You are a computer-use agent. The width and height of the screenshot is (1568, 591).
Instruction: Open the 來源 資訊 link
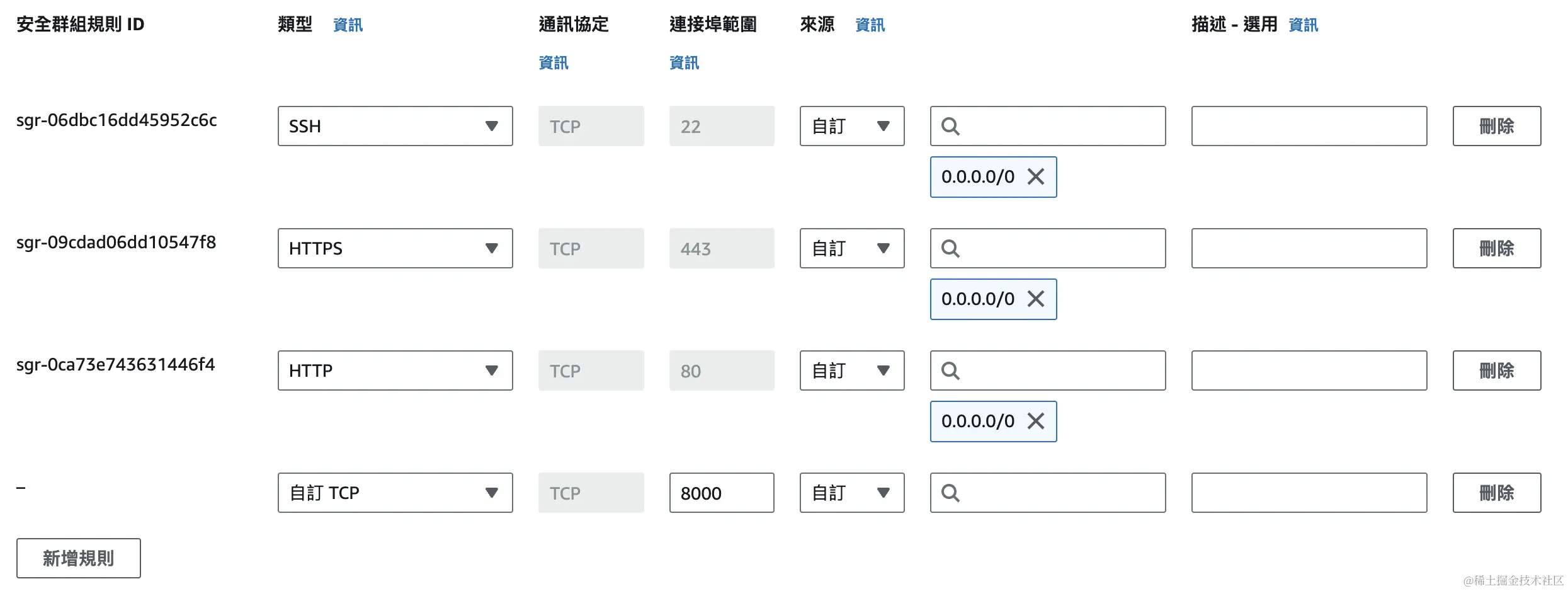pyautogui.click(x=870, y=25)
